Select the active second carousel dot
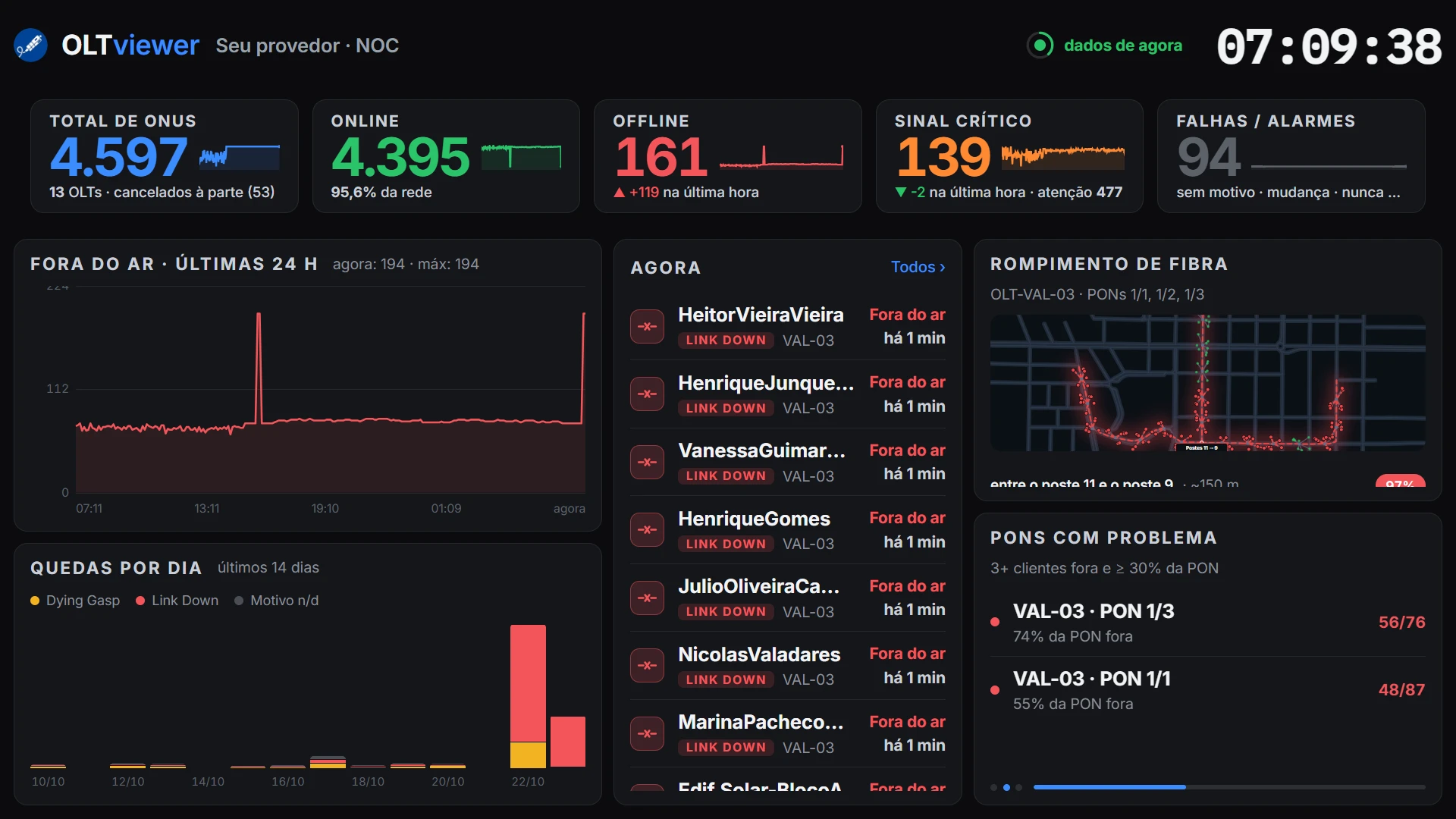1456x819 pixels. [1006, 788]
